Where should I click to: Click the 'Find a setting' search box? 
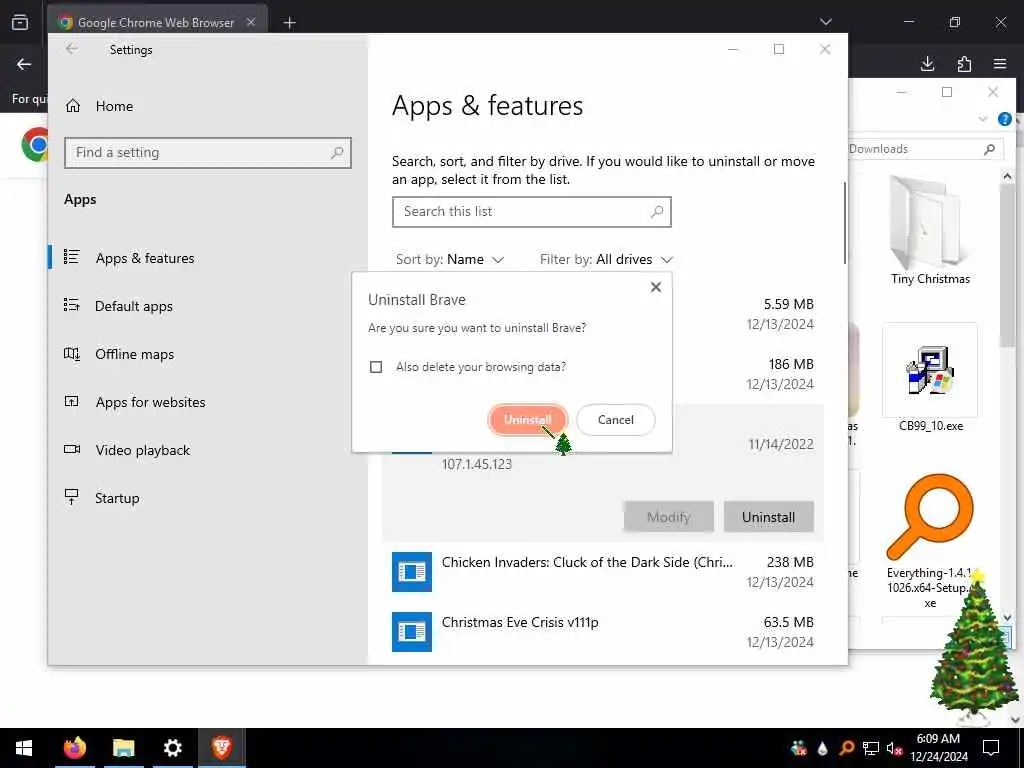(208, 153)
